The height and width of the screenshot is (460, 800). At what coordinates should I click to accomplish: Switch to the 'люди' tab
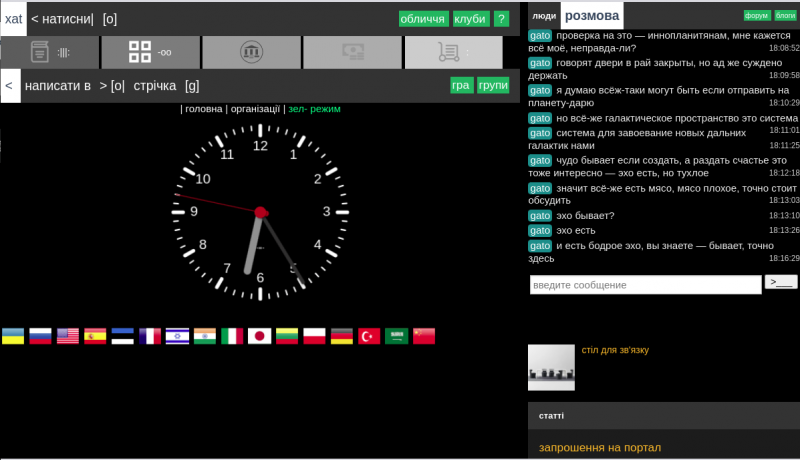point(544,16)
